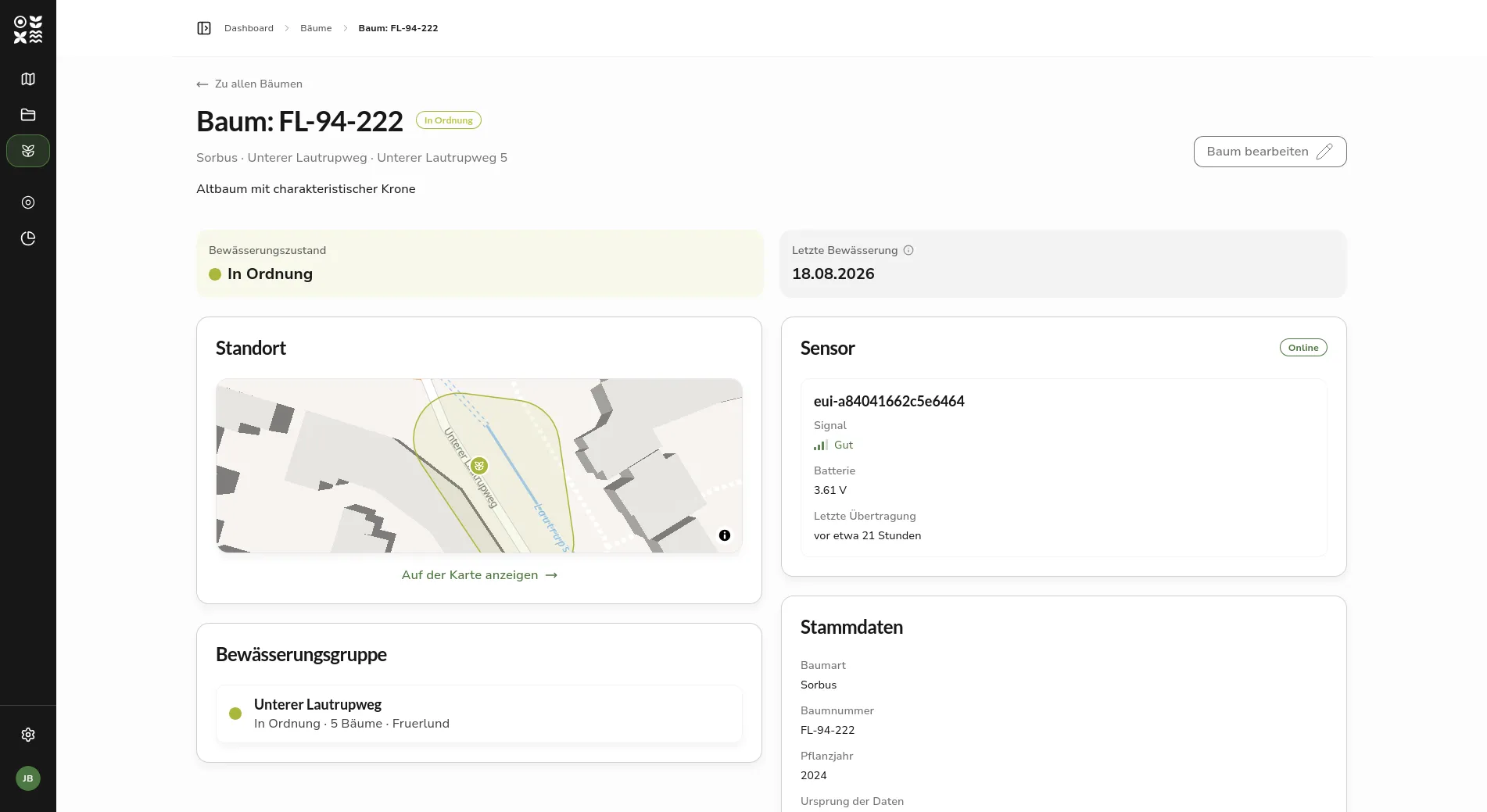Image resolution: width=1487 pixels, height=812 pixels.
Task: Open the JB user avatar menu
Action: click(x=28, y=778)
